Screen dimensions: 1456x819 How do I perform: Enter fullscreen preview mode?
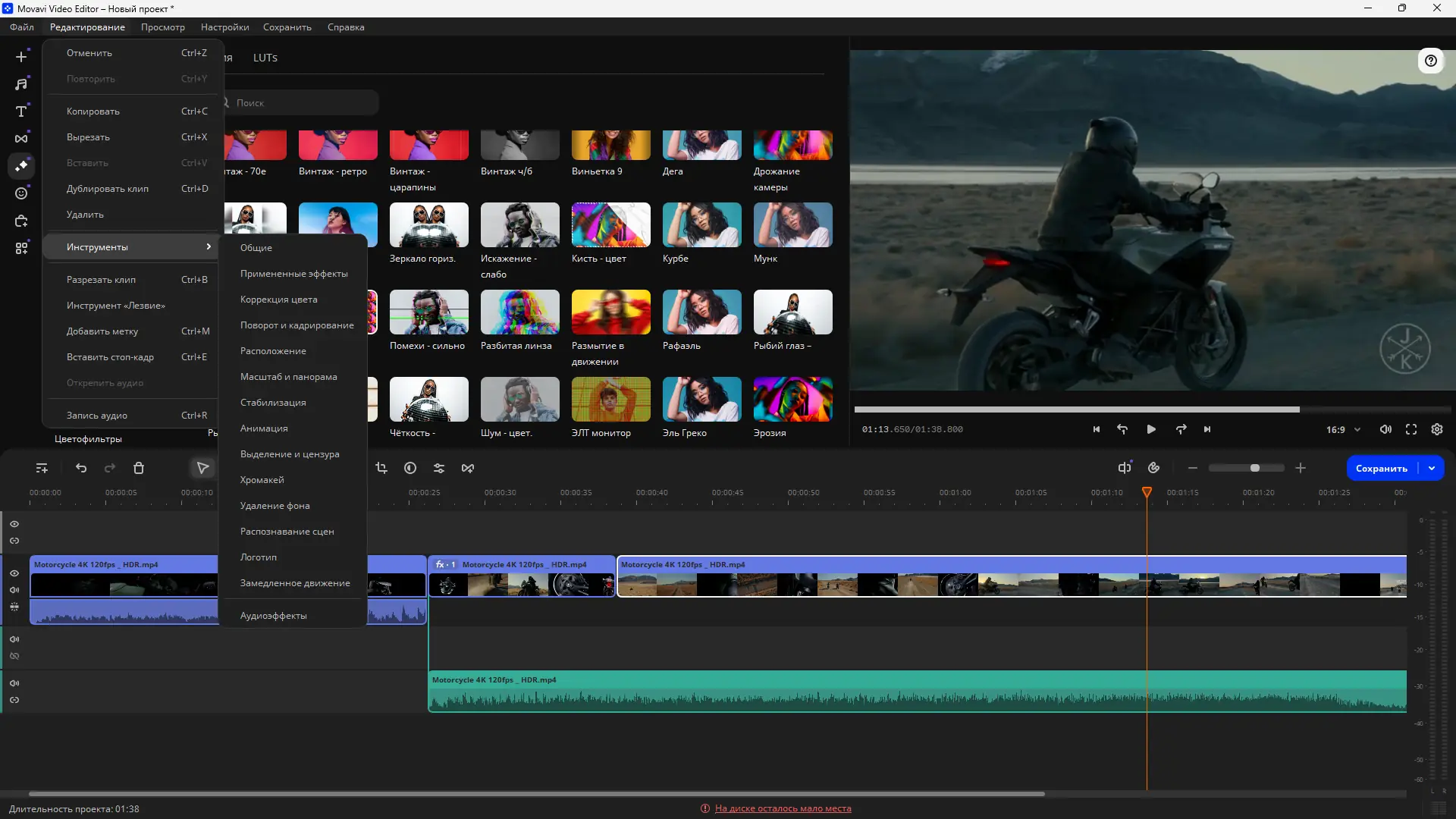[1411, 429]
